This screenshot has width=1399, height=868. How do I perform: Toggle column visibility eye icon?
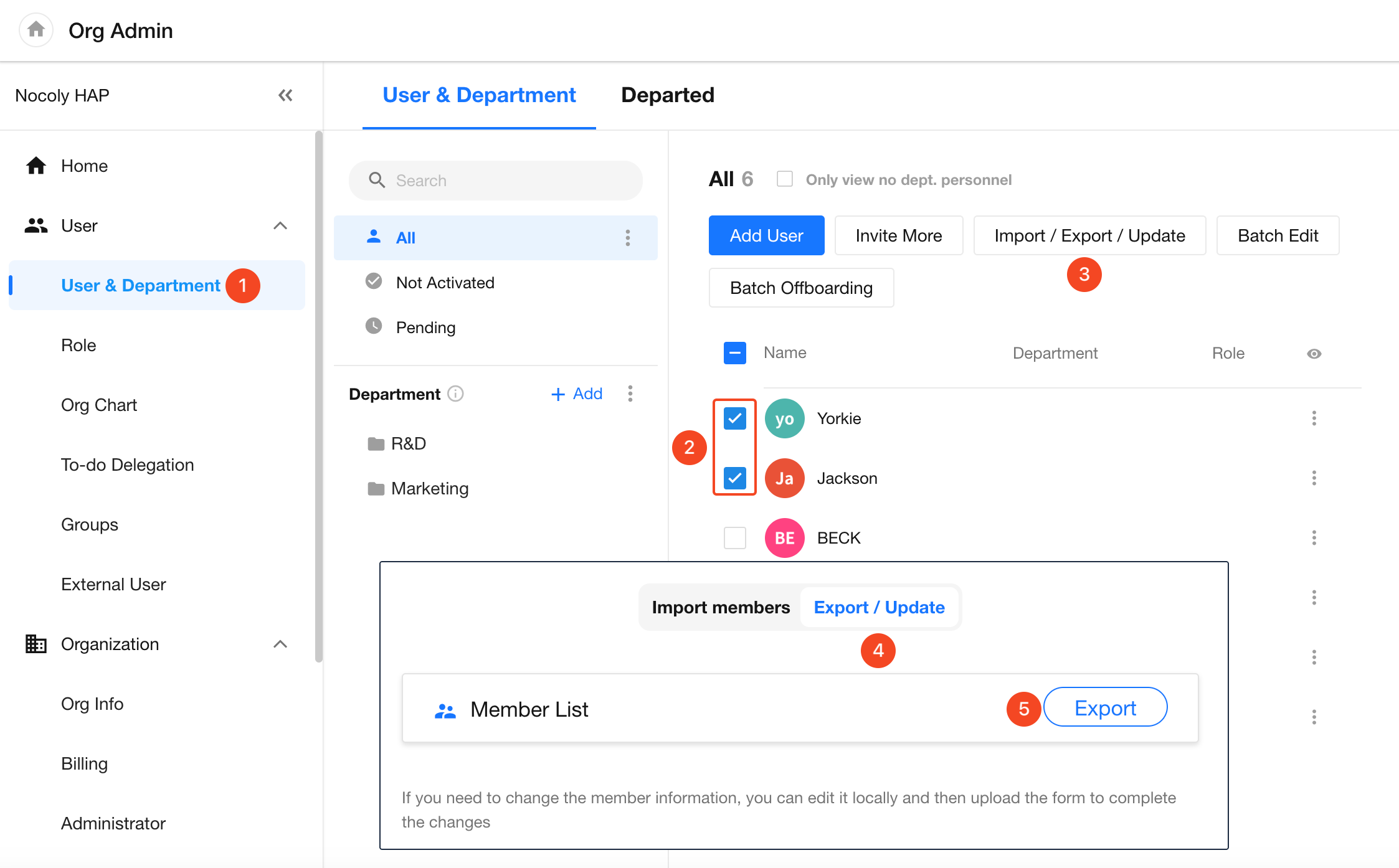click(x=1314, y=354)
